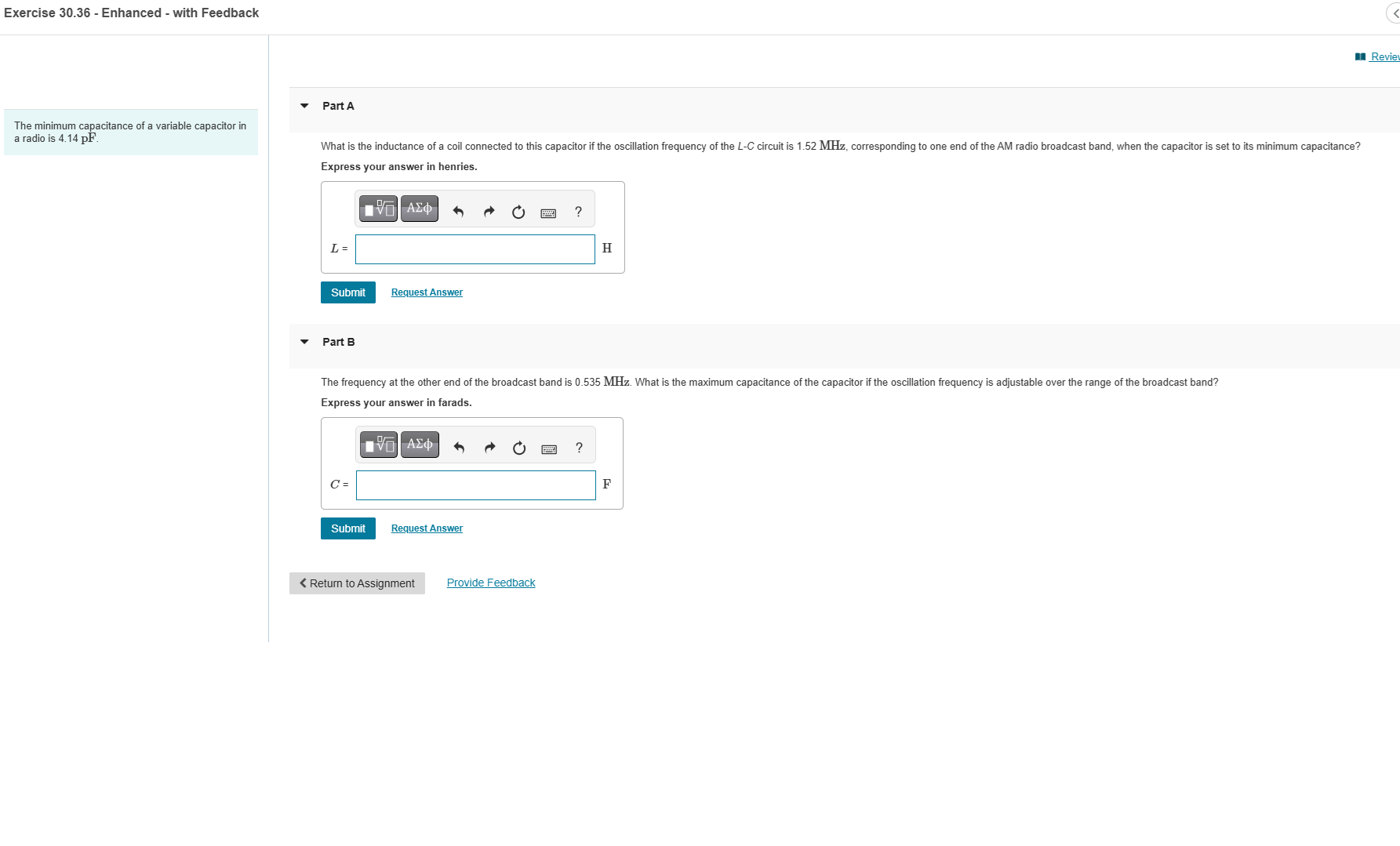Request the answer for Part A
The width and height of the screenshot is (1400, 846).
(x=427, y=292)
